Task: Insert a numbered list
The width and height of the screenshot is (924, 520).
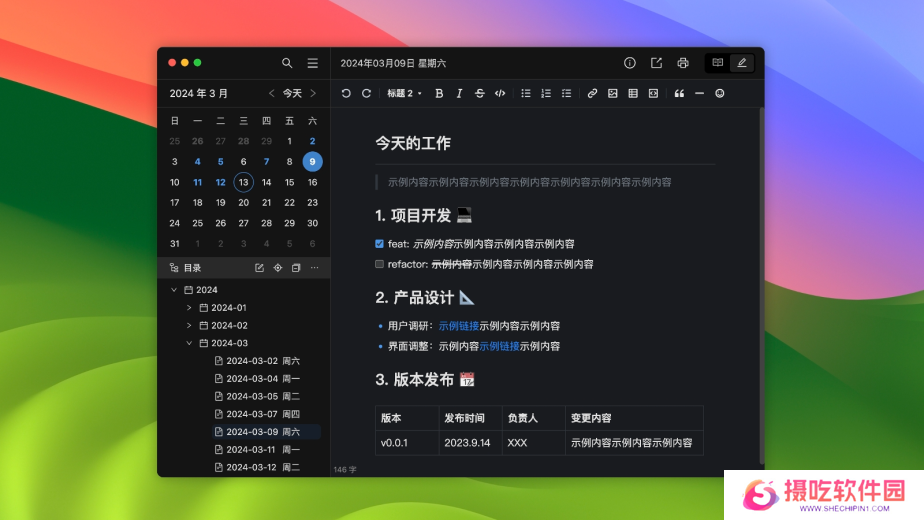Action: pos(546,93)
